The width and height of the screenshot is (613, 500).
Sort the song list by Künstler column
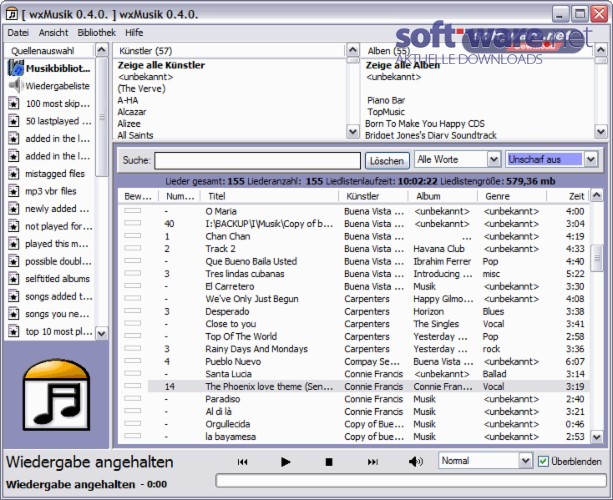(x=373, y=196)
